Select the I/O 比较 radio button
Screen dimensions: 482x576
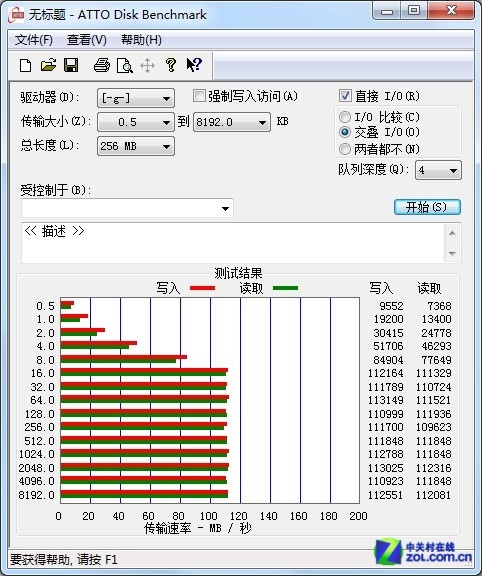345,117
